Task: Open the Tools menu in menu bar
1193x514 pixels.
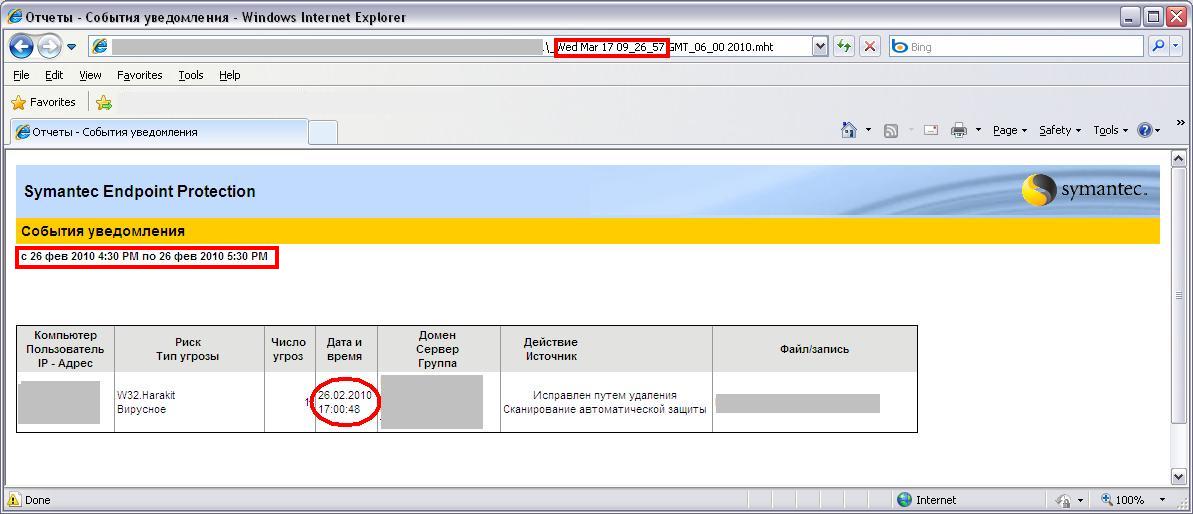Action: tap(191, 75)
